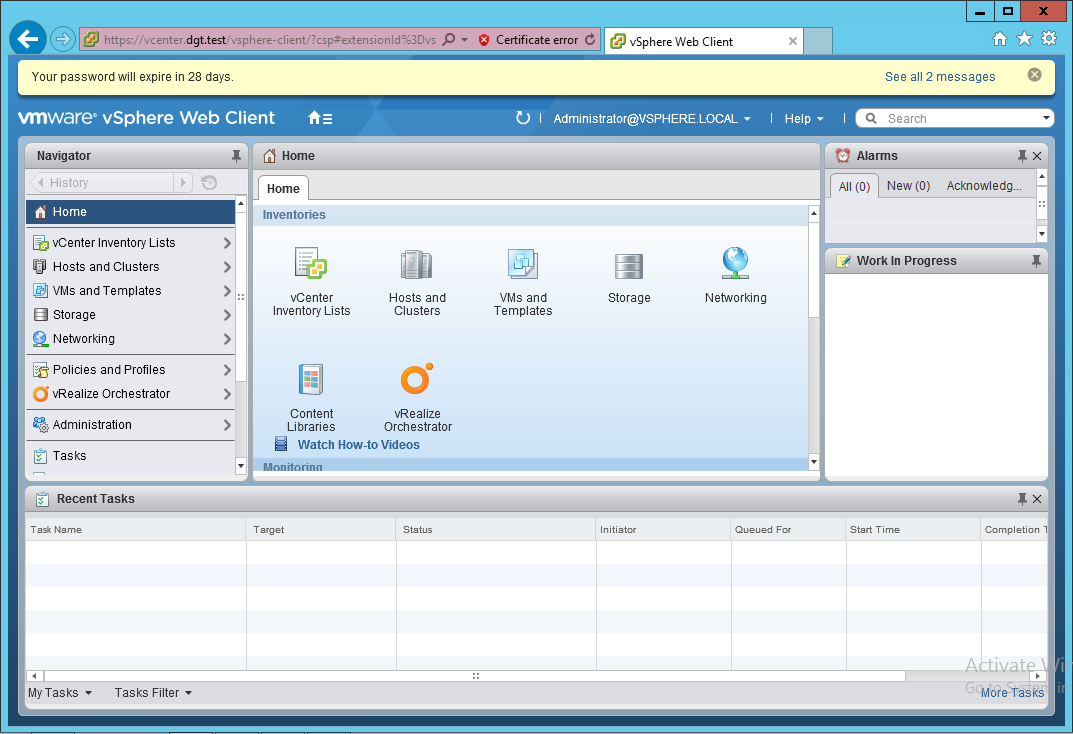The image size is (1073, 734).
Task: Open the search box dropdown arrow
Action: point(1046,118)
